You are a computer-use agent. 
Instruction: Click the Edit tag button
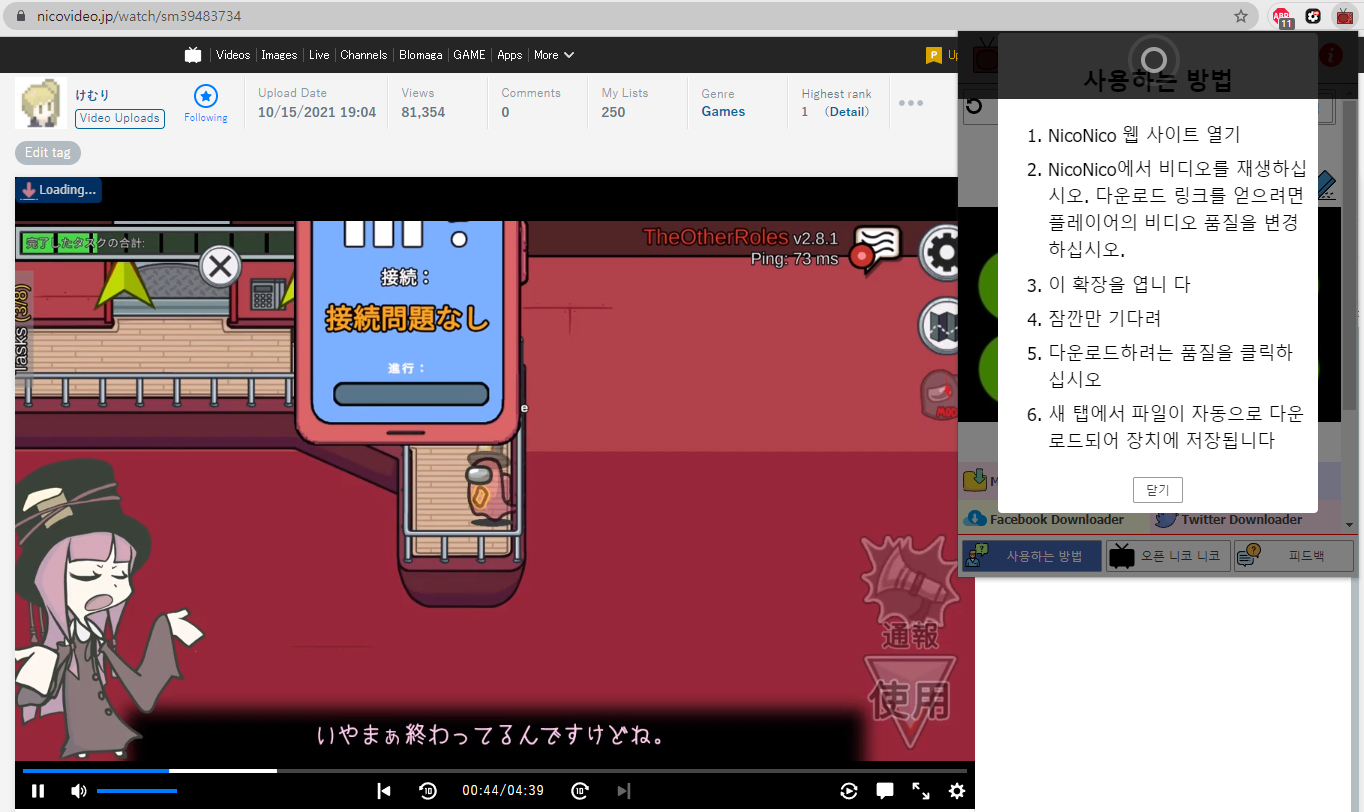click(48, 153)
